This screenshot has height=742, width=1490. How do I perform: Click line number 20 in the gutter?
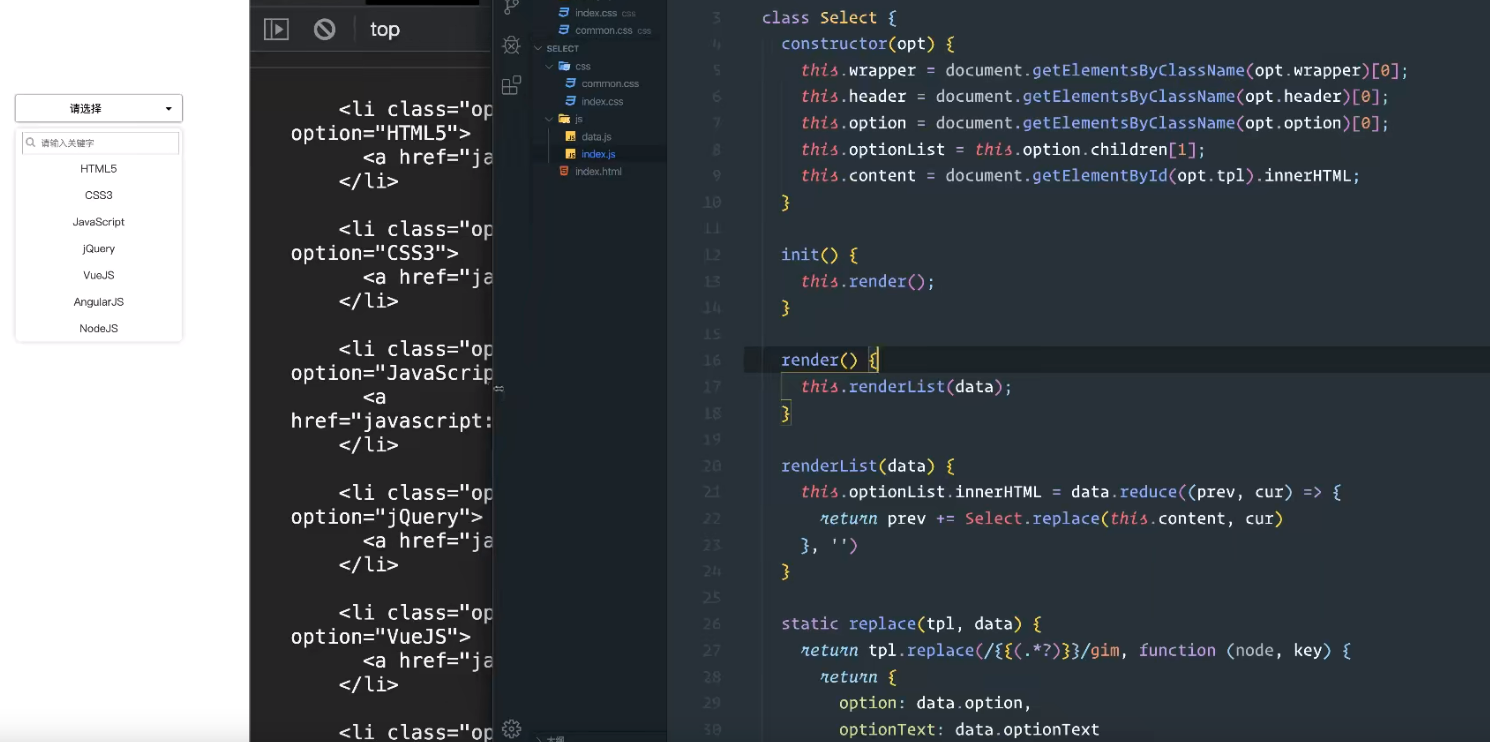[712, 466]
